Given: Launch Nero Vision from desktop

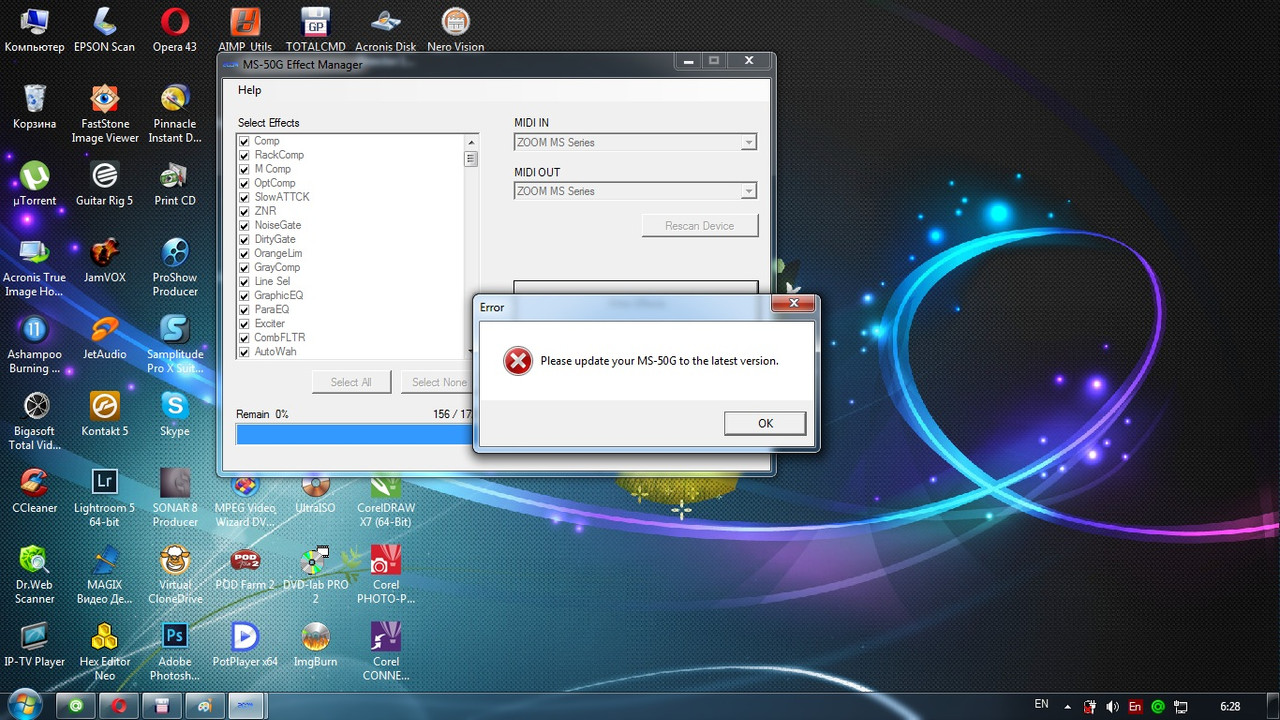Looking at the screenshot, I should click(455, 29).
